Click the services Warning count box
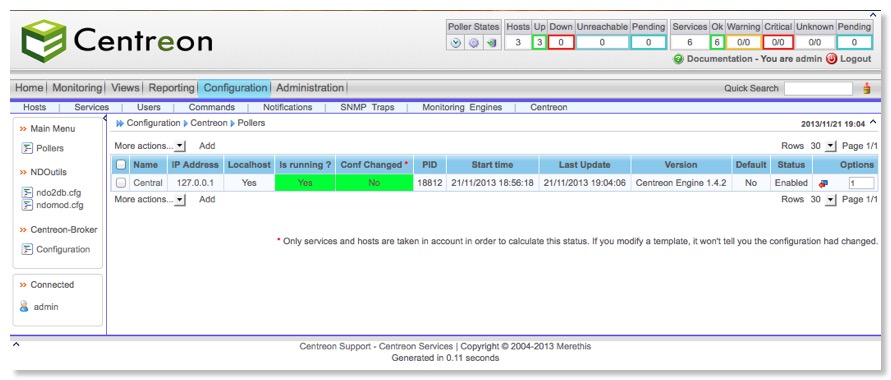The width and height of the screenshot is (891, 380). point(743,43)
